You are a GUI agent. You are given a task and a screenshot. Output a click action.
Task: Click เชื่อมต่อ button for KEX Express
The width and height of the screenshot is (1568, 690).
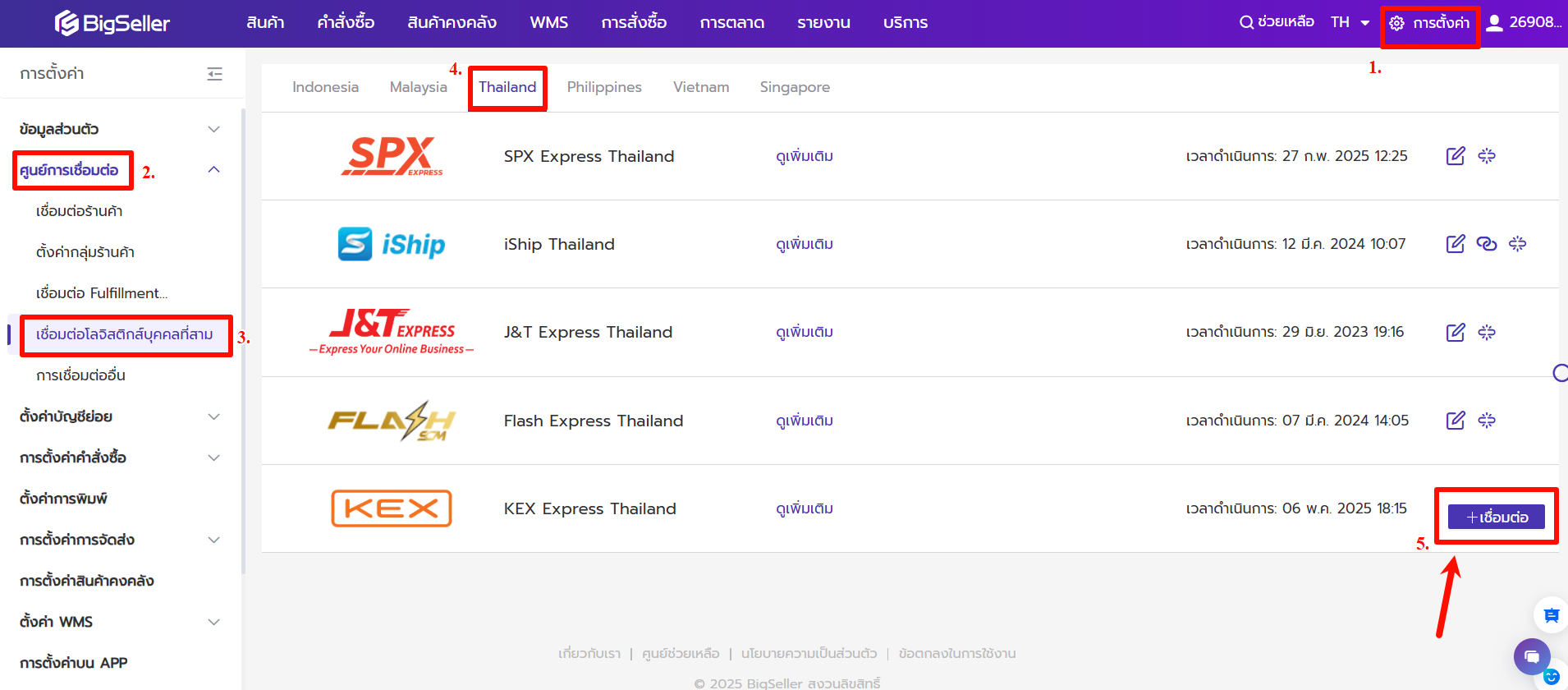click(x=1497, y=517)
